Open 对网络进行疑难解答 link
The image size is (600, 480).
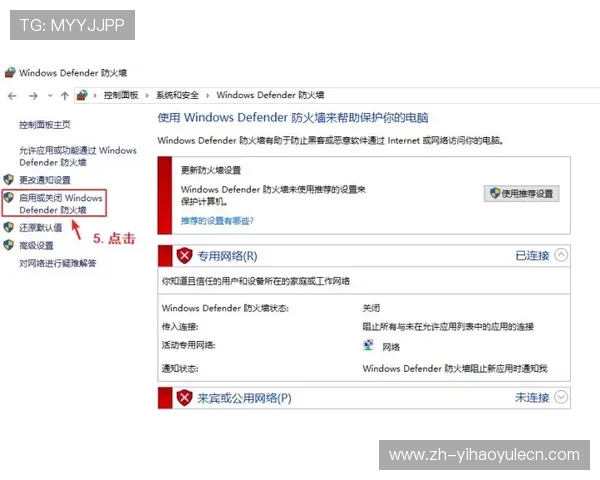click(58, 263)
